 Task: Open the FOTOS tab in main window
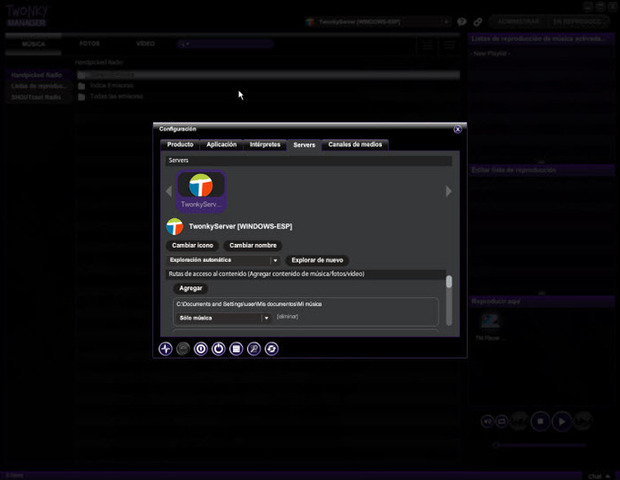pos(90,44)
